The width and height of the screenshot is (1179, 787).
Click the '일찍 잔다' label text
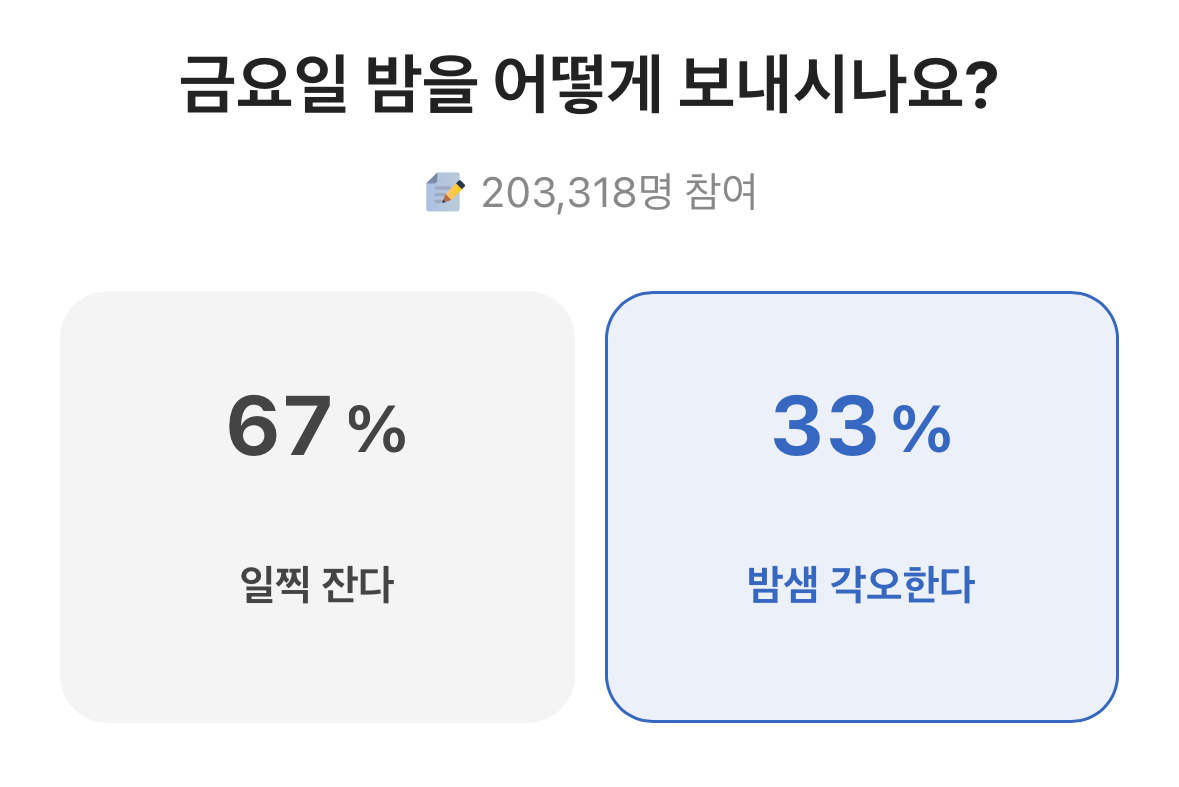pyautogui.click(x=317, y=586)
